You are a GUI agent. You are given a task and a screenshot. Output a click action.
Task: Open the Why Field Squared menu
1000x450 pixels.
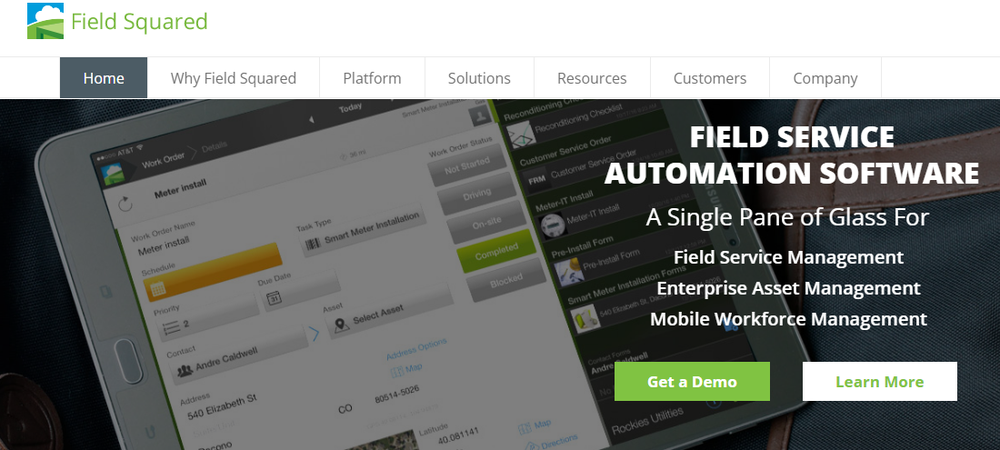[233, 78]
